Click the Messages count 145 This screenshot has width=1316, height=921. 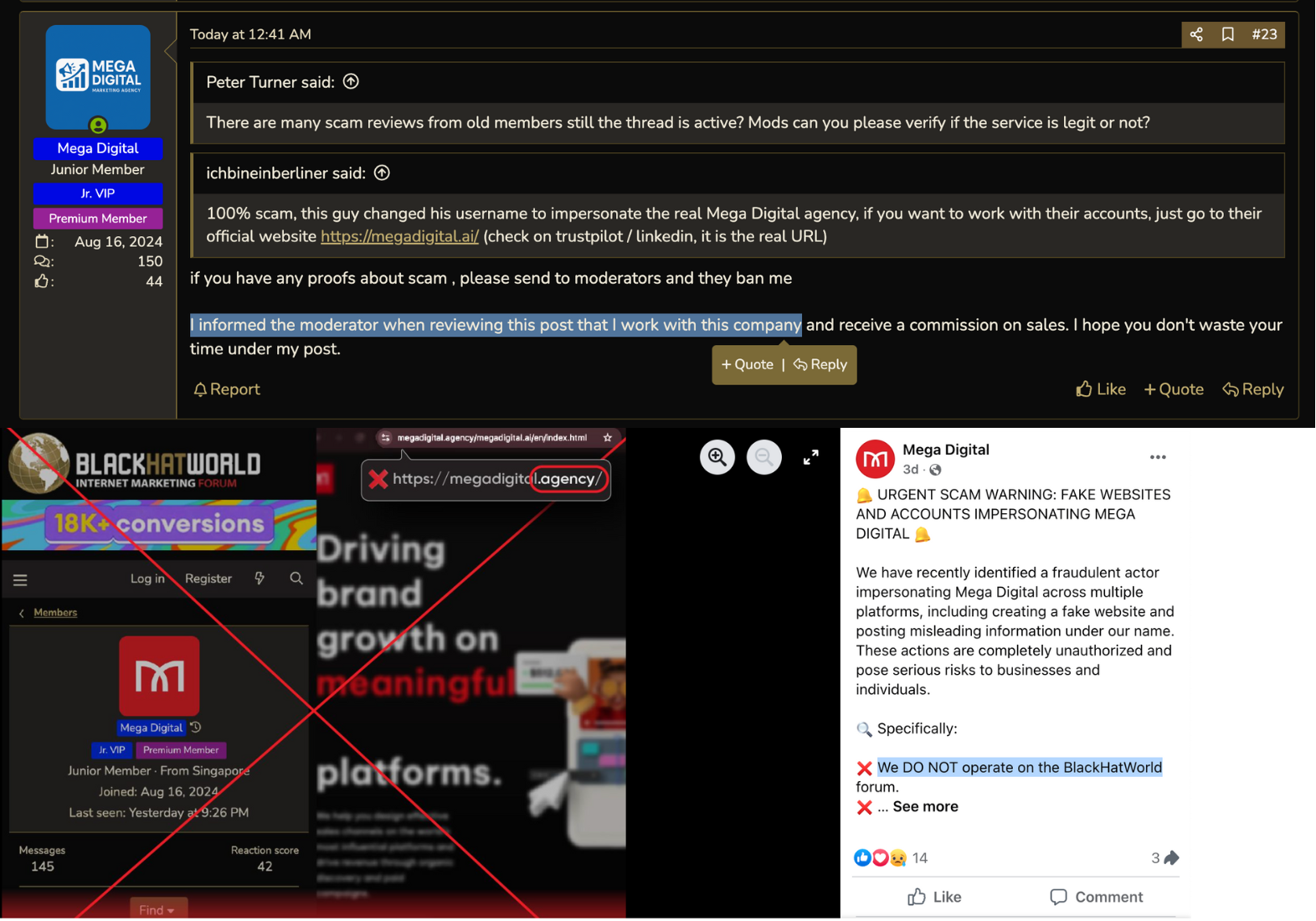pyautogui.click(x=43, y=867)
